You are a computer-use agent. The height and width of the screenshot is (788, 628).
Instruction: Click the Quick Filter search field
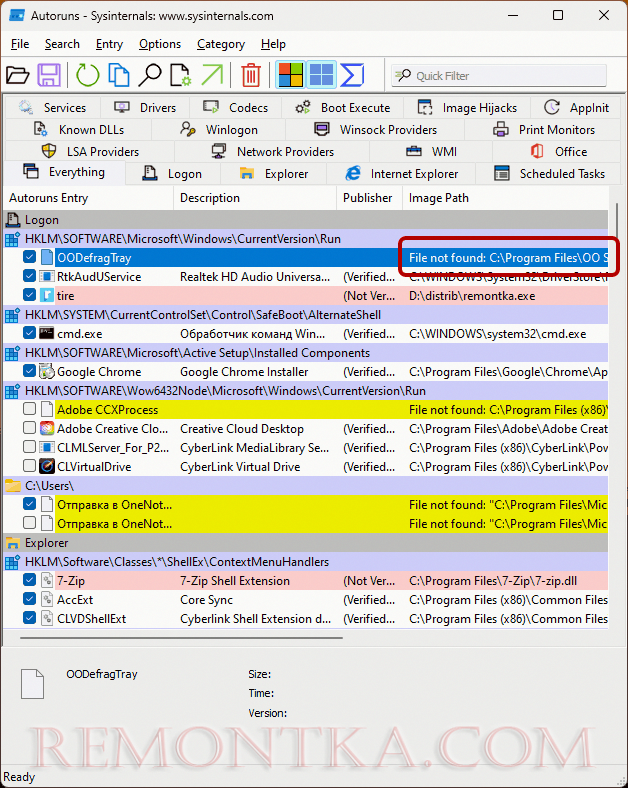click(499, 76)
